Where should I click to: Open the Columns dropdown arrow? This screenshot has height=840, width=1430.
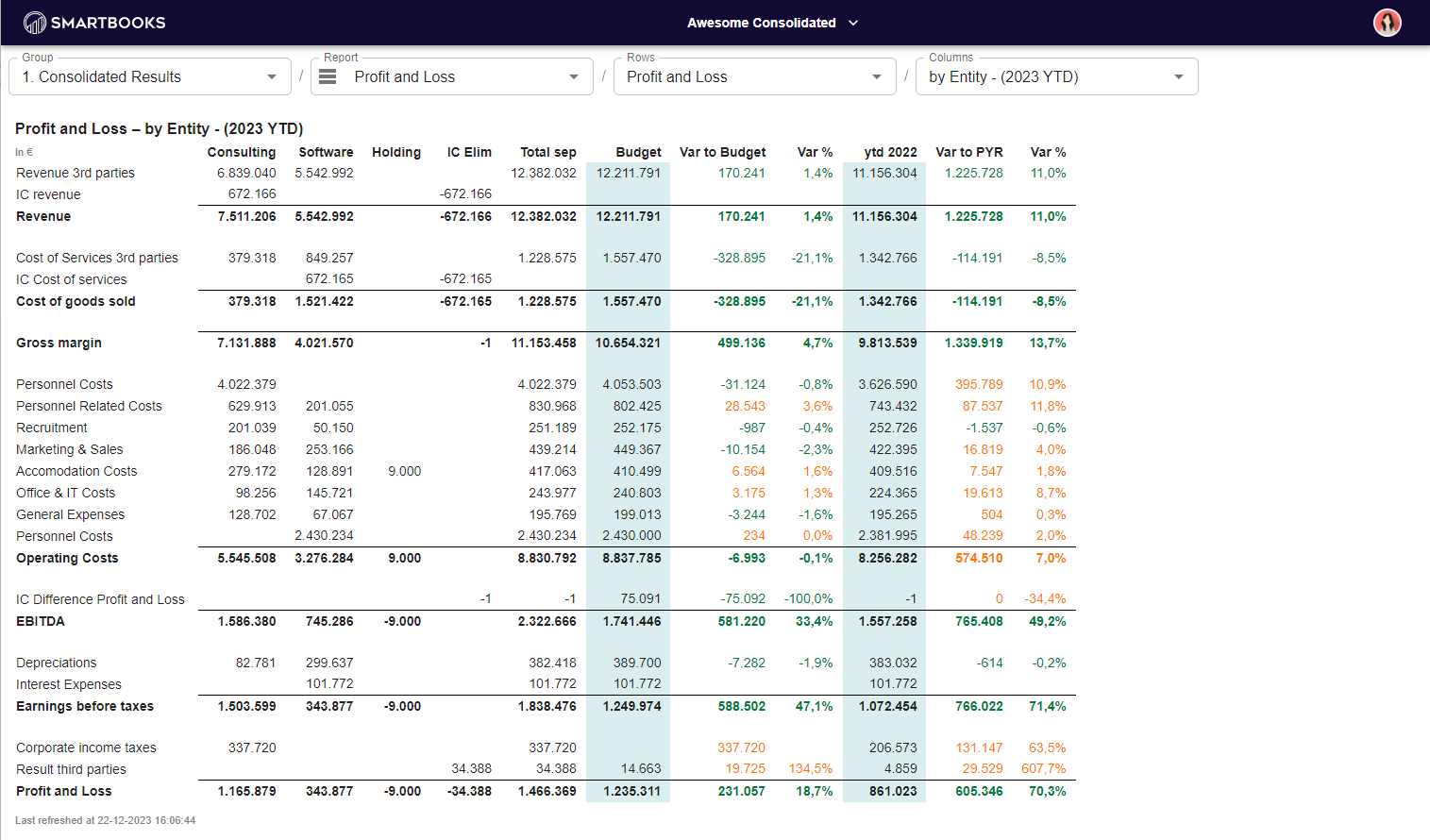tap(1179, 77)
